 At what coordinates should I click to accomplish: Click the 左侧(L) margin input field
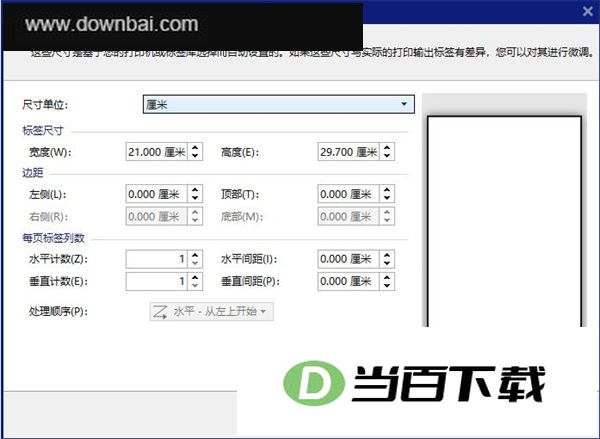coord(157,194)
